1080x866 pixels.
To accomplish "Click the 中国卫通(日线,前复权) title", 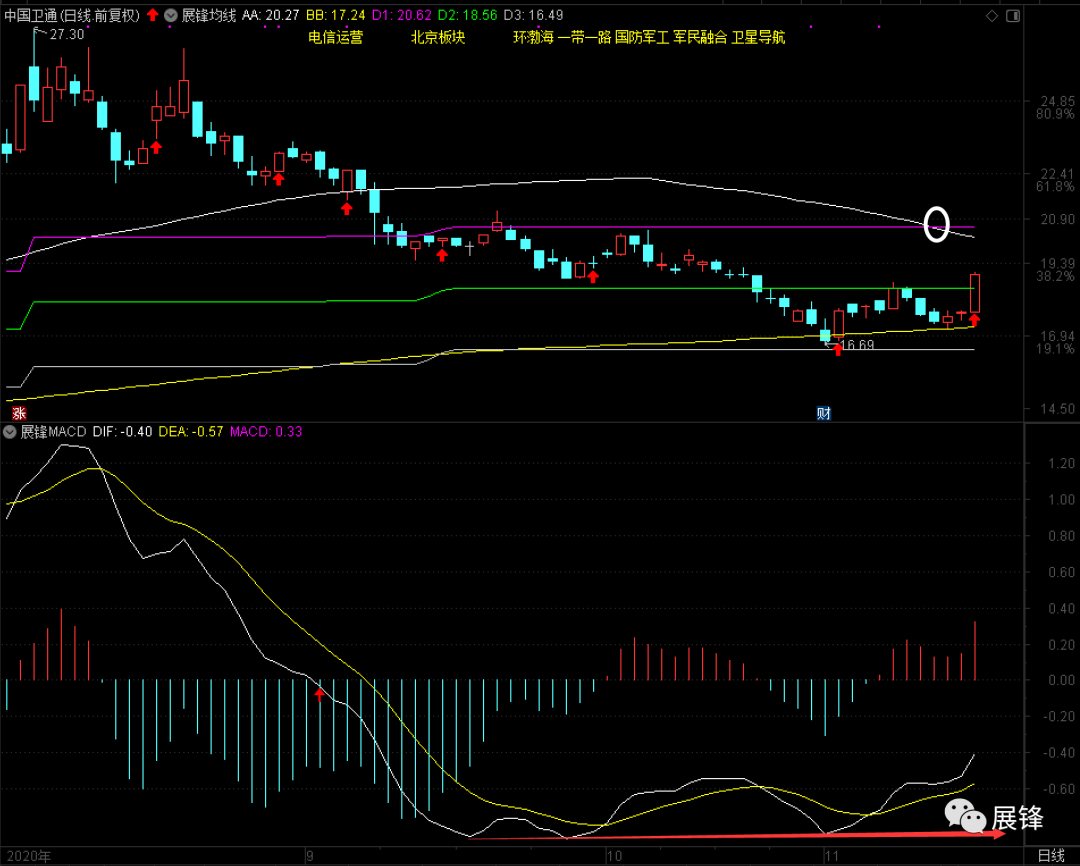I will [72, 15].
